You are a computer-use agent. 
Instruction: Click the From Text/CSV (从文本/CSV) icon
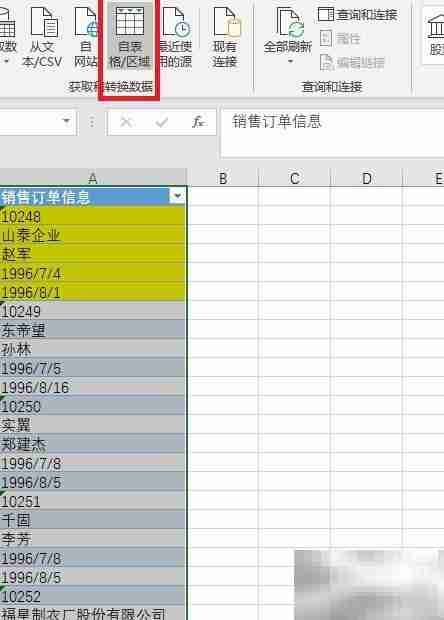pos(43,23)
